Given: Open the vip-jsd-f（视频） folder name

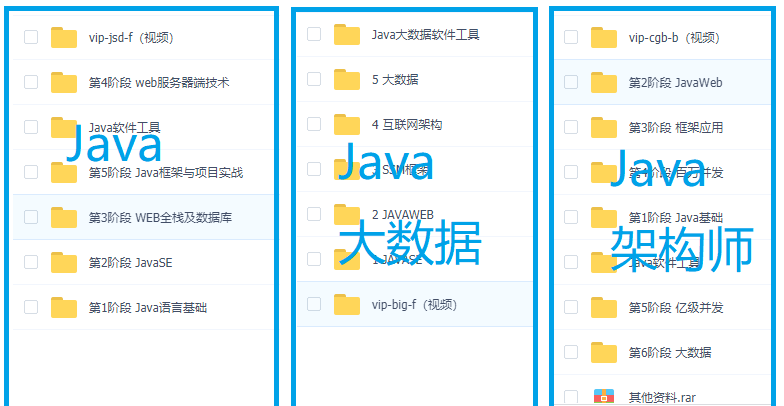Looking at the screenshot, I should click(x=131, y=38).
